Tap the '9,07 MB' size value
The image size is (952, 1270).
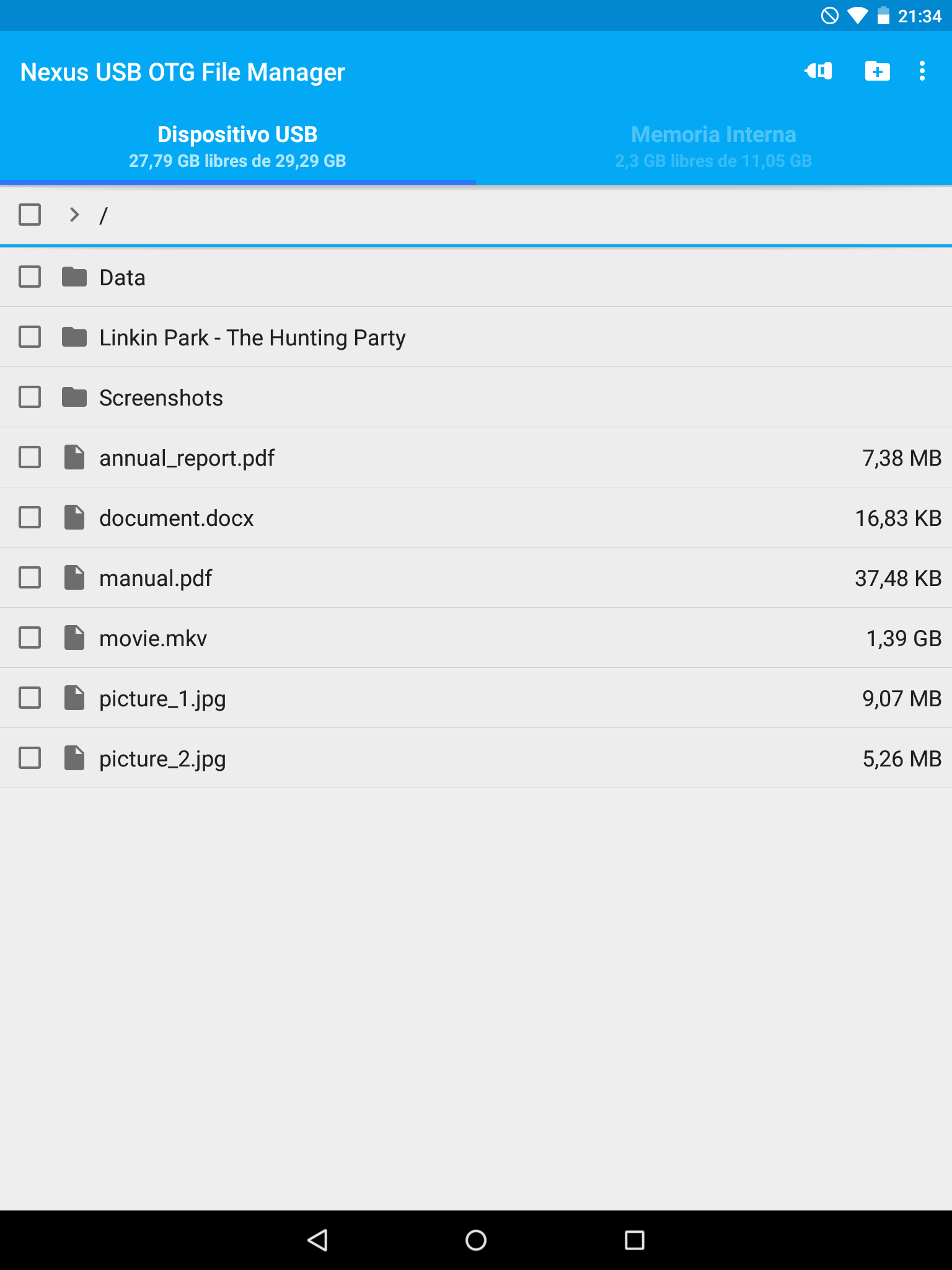902,699
